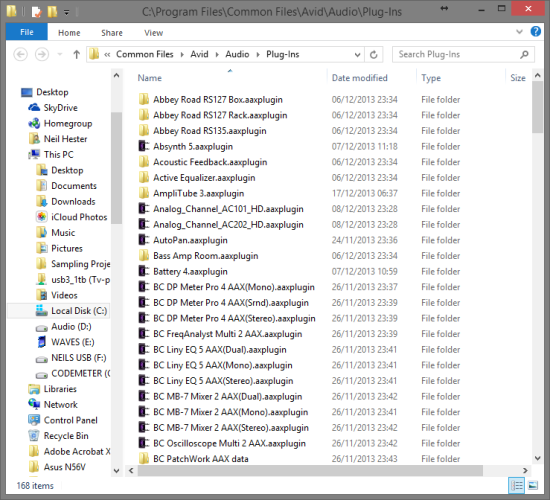Click Common Files in breadcrumb path
550x500 pixels.
pos(145,54)
